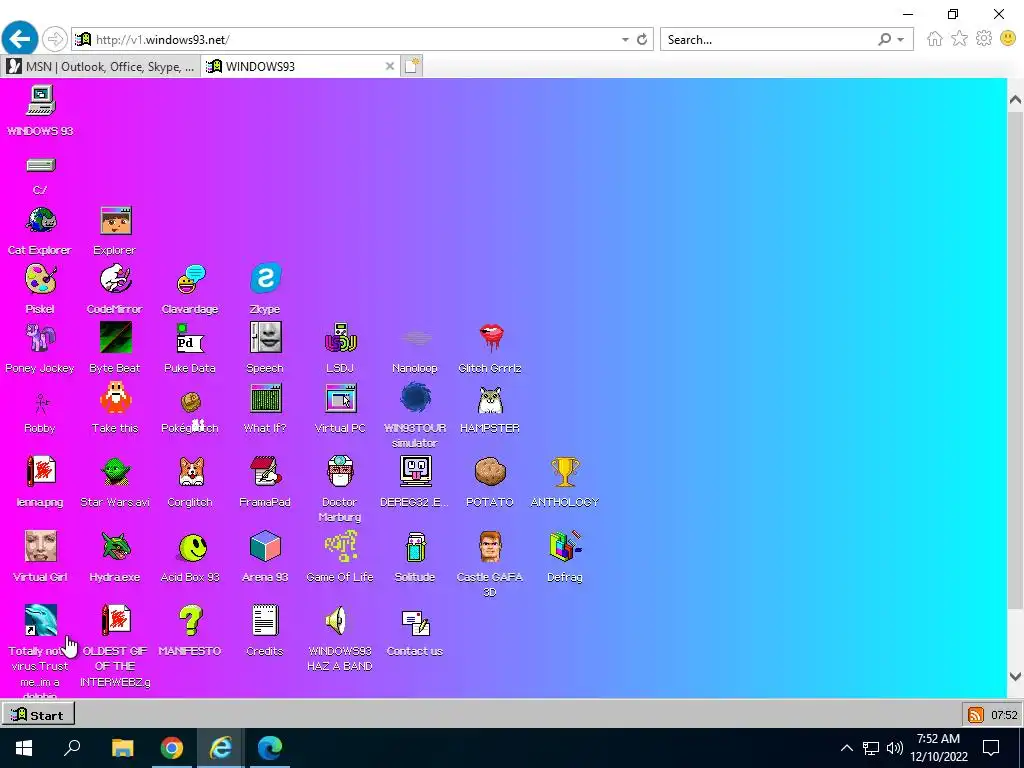Open the Credits document icon
The height and width of the screenshot is (768, 1024).
click(x=265, y=620)
